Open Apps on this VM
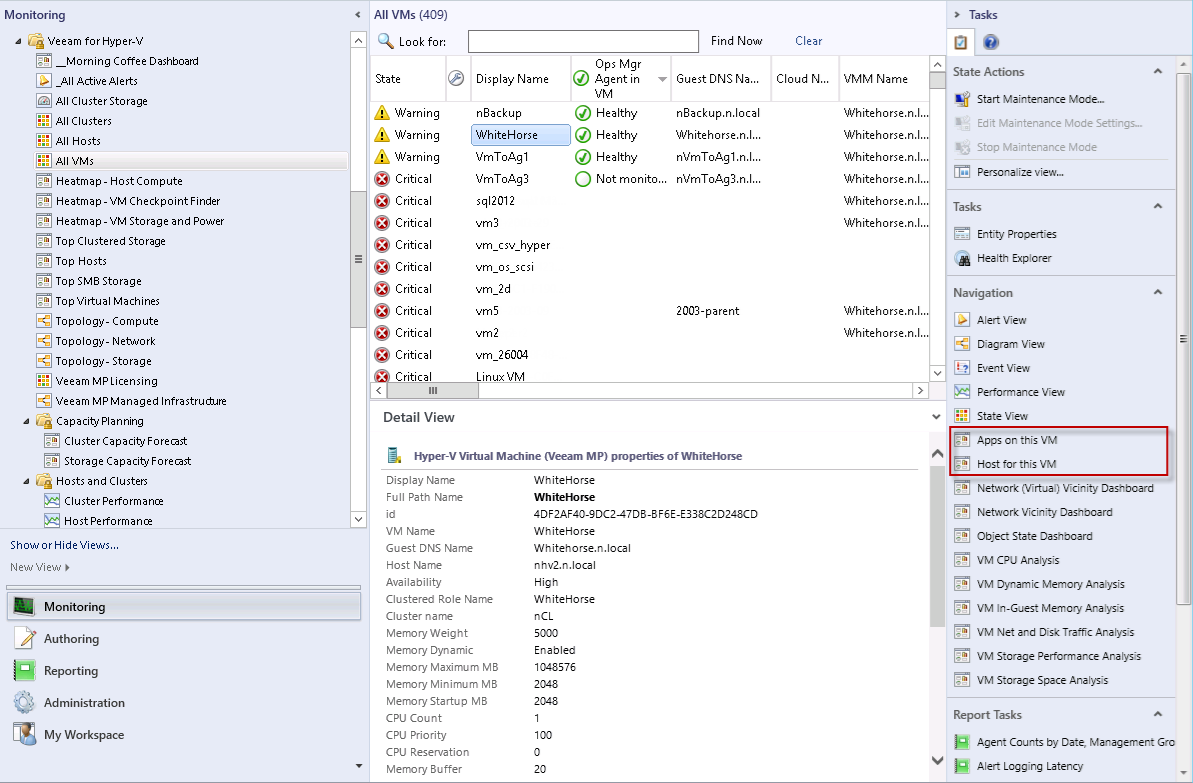 1016,440
